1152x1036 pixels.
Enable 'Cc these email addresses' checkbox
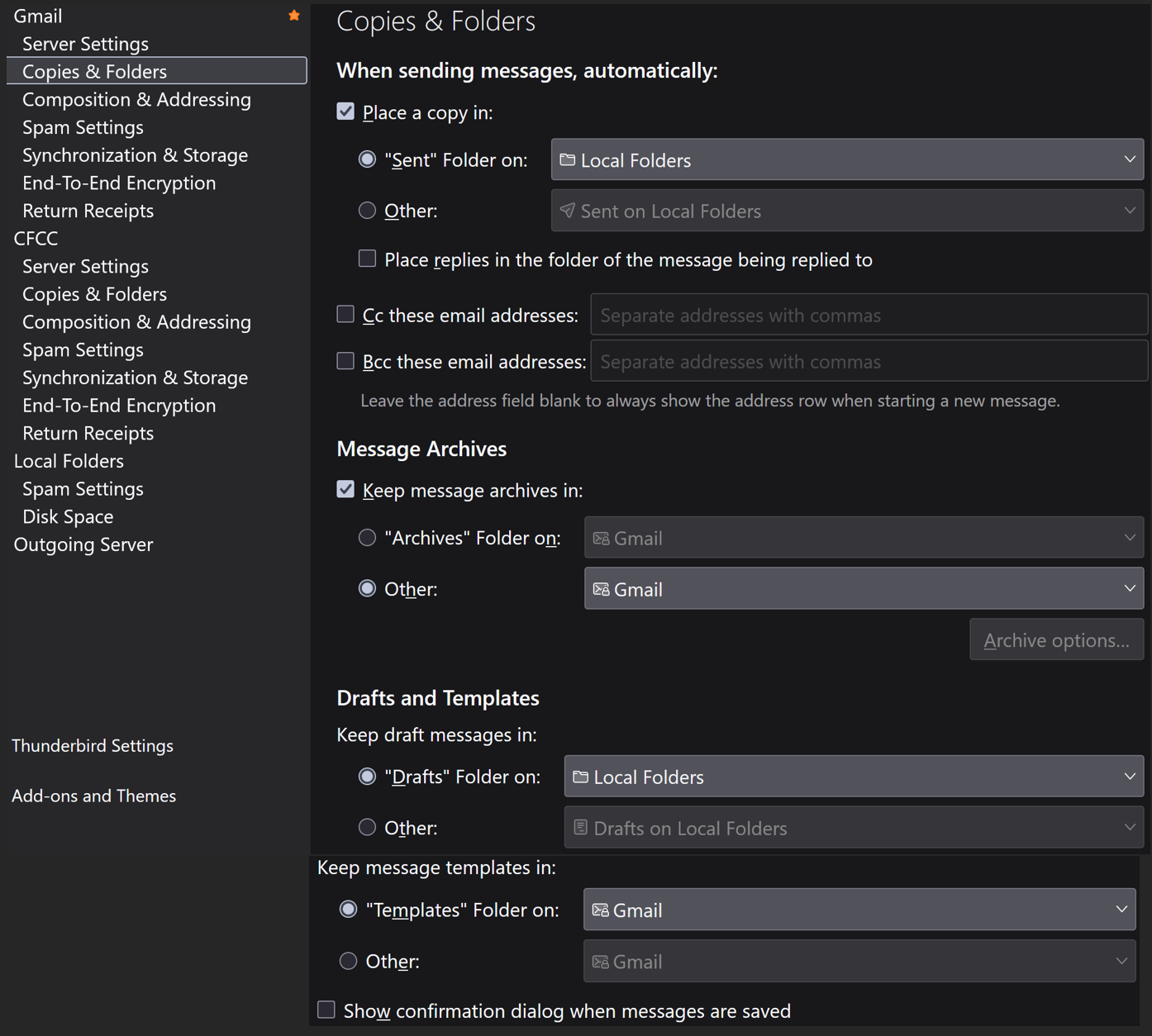345,314
